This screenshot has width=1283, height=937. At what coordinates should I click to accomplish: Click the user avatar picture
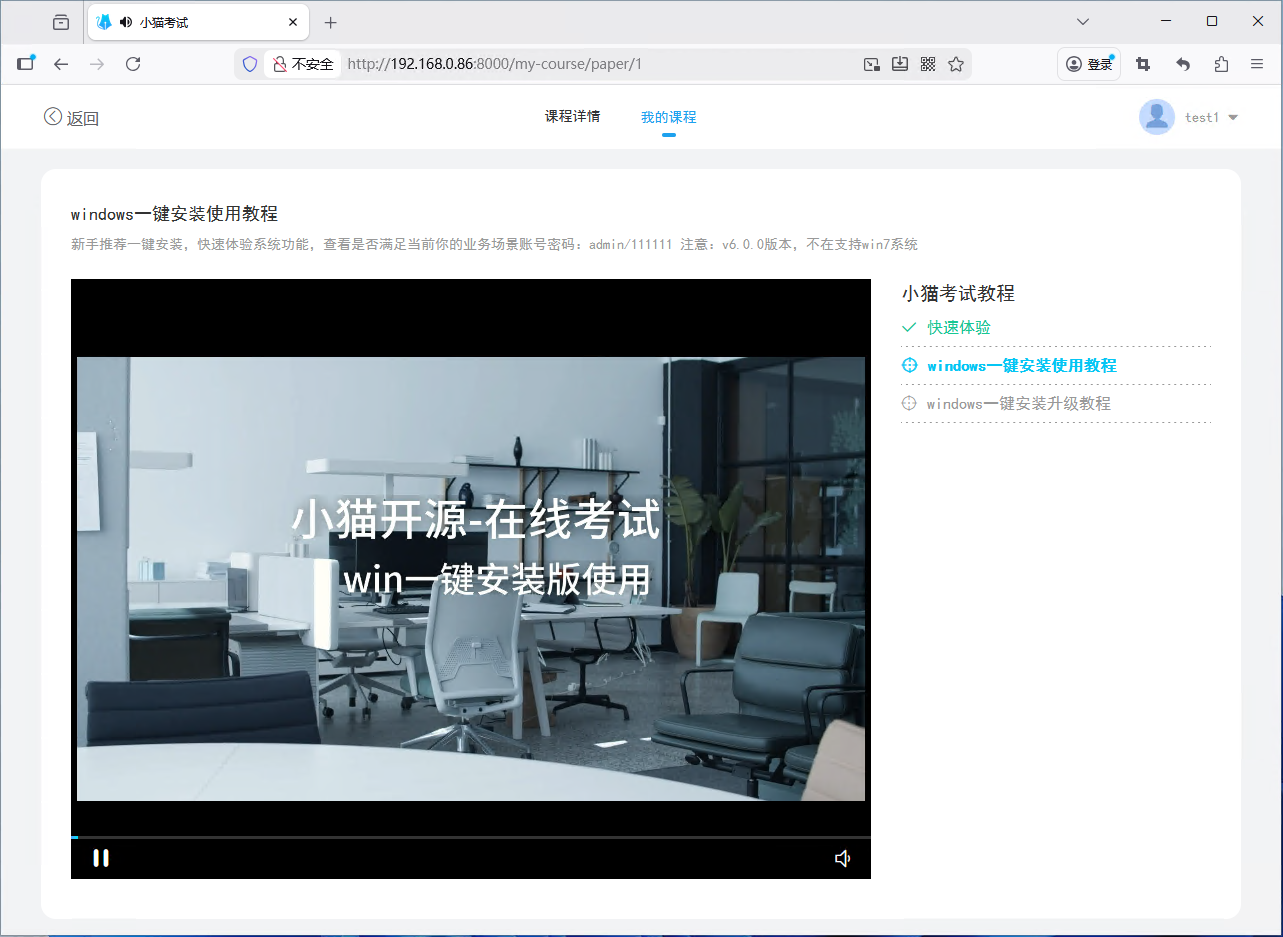[x=1157, y=117]
